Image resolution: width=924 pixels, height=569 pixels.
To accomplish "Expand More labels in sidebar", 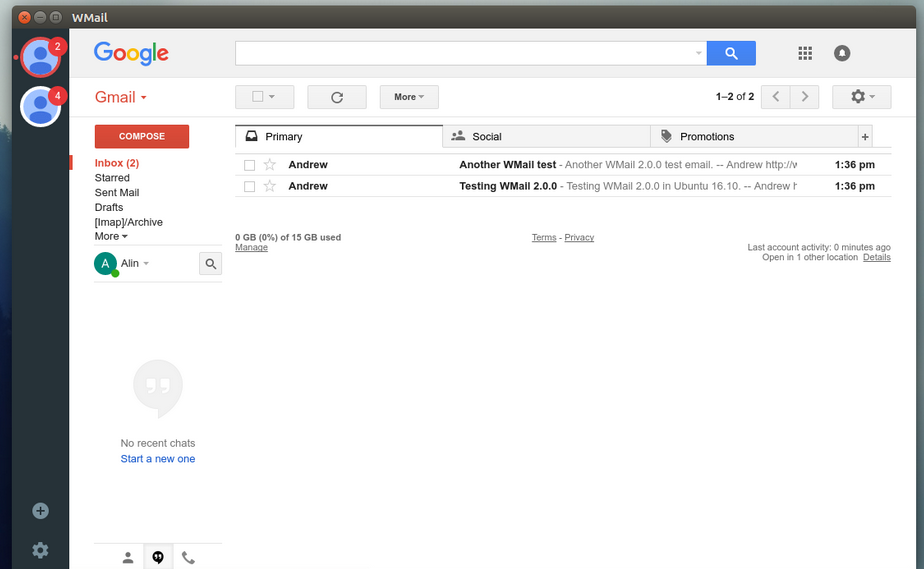I will coord(111,236).
